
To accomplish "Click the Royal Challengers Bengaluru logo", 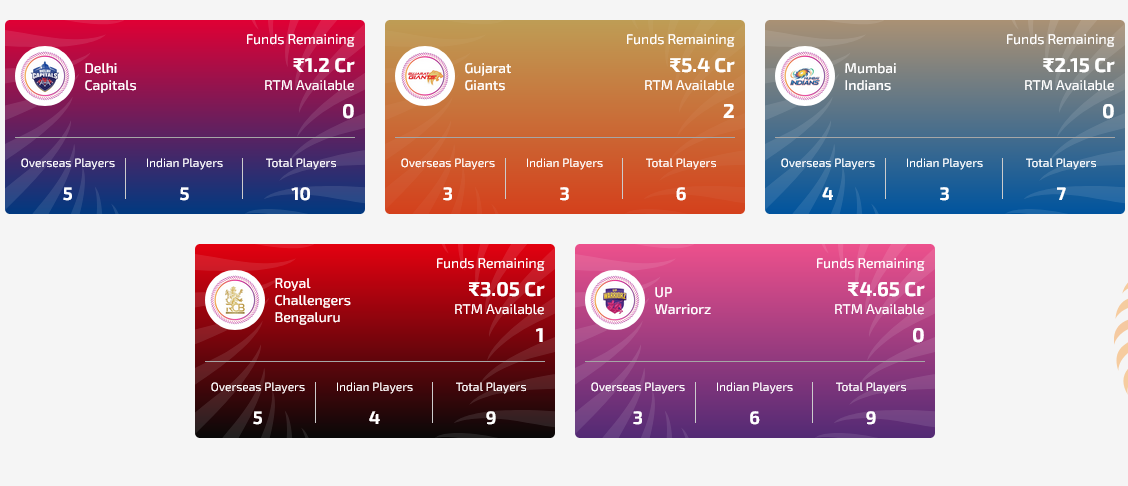I will (235, 300).
